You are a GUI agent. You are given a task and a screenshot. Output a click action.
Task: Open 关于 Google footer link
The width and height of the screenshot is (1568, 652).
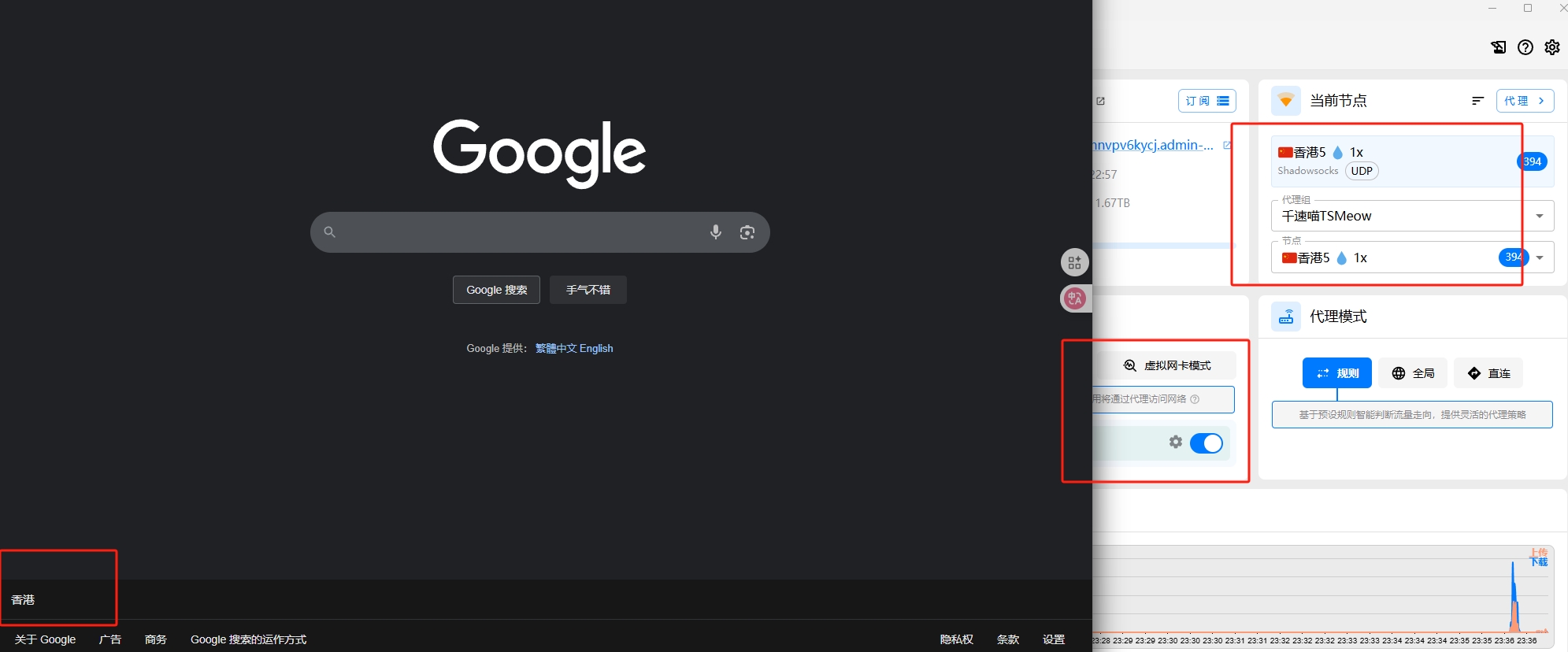pyautogui.click(x=45, y=639)
